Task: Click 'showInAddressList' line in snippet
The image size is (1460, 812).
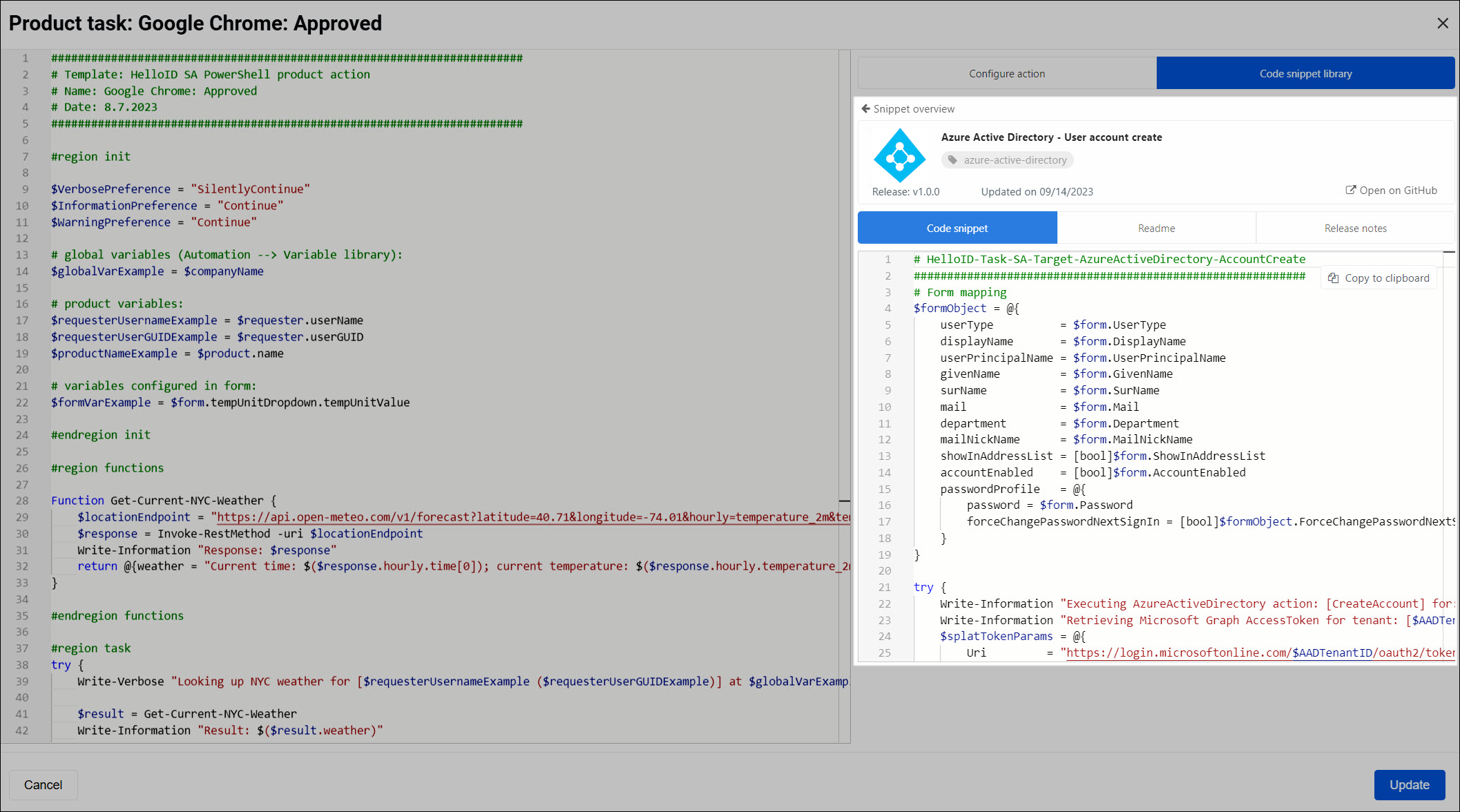Action: coord(1102,456)
